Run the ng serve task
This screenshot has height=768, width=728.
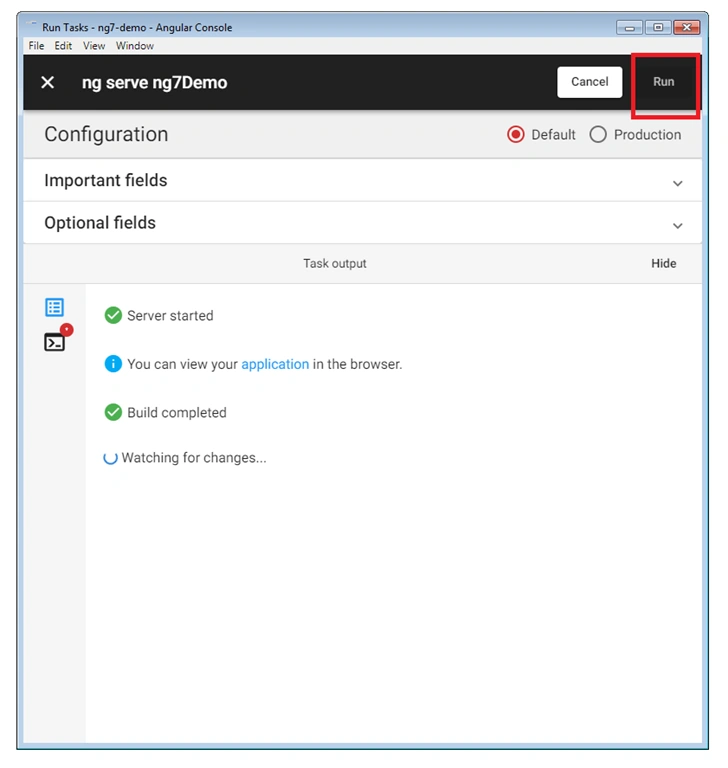click(664, 82)
